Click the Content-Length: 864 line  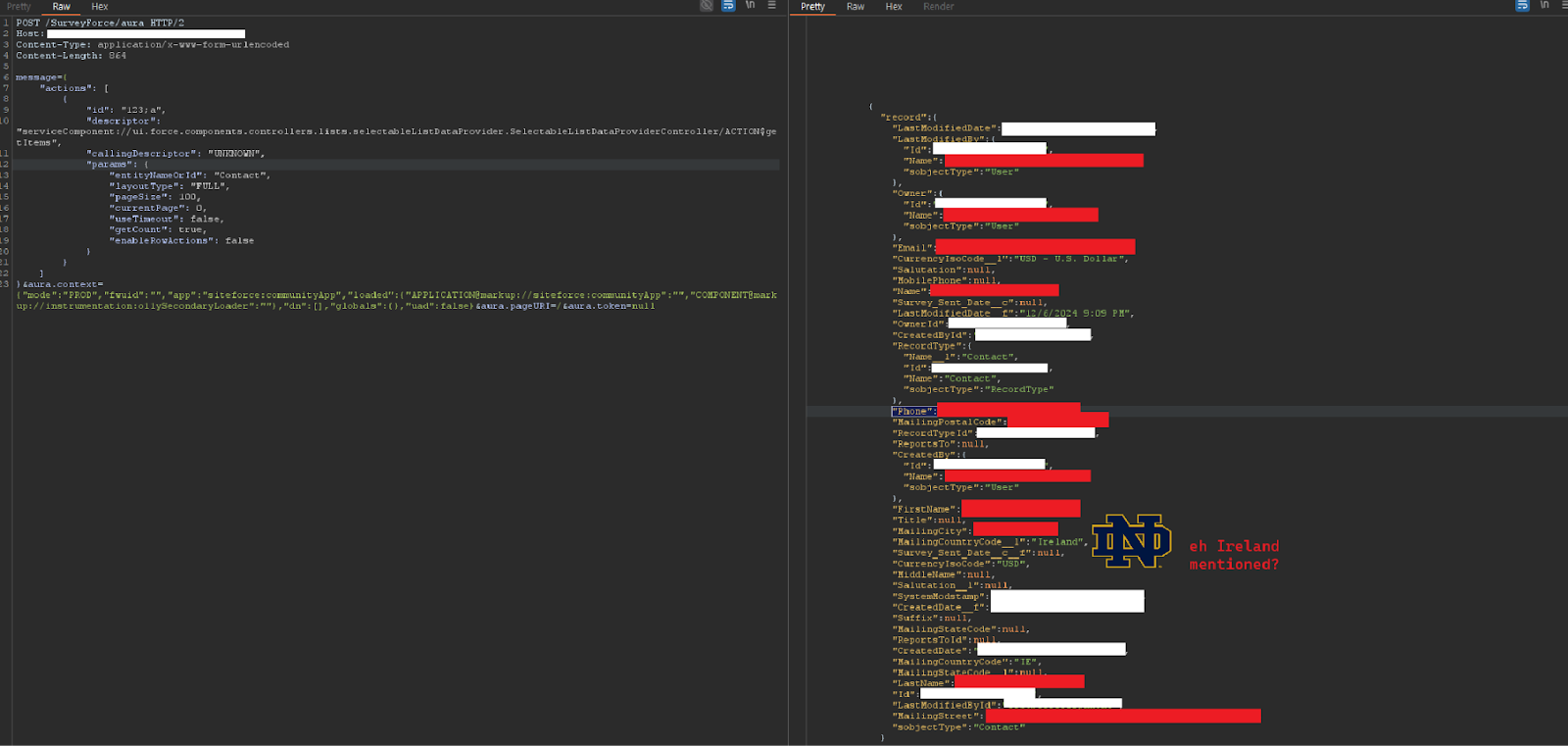71,56
